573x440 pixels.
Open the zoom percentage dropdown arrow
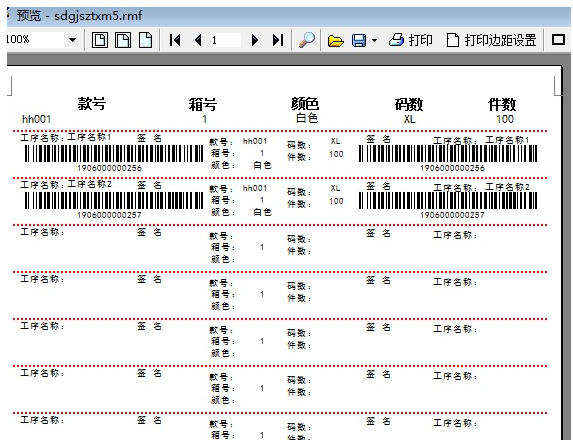[72, 39]
